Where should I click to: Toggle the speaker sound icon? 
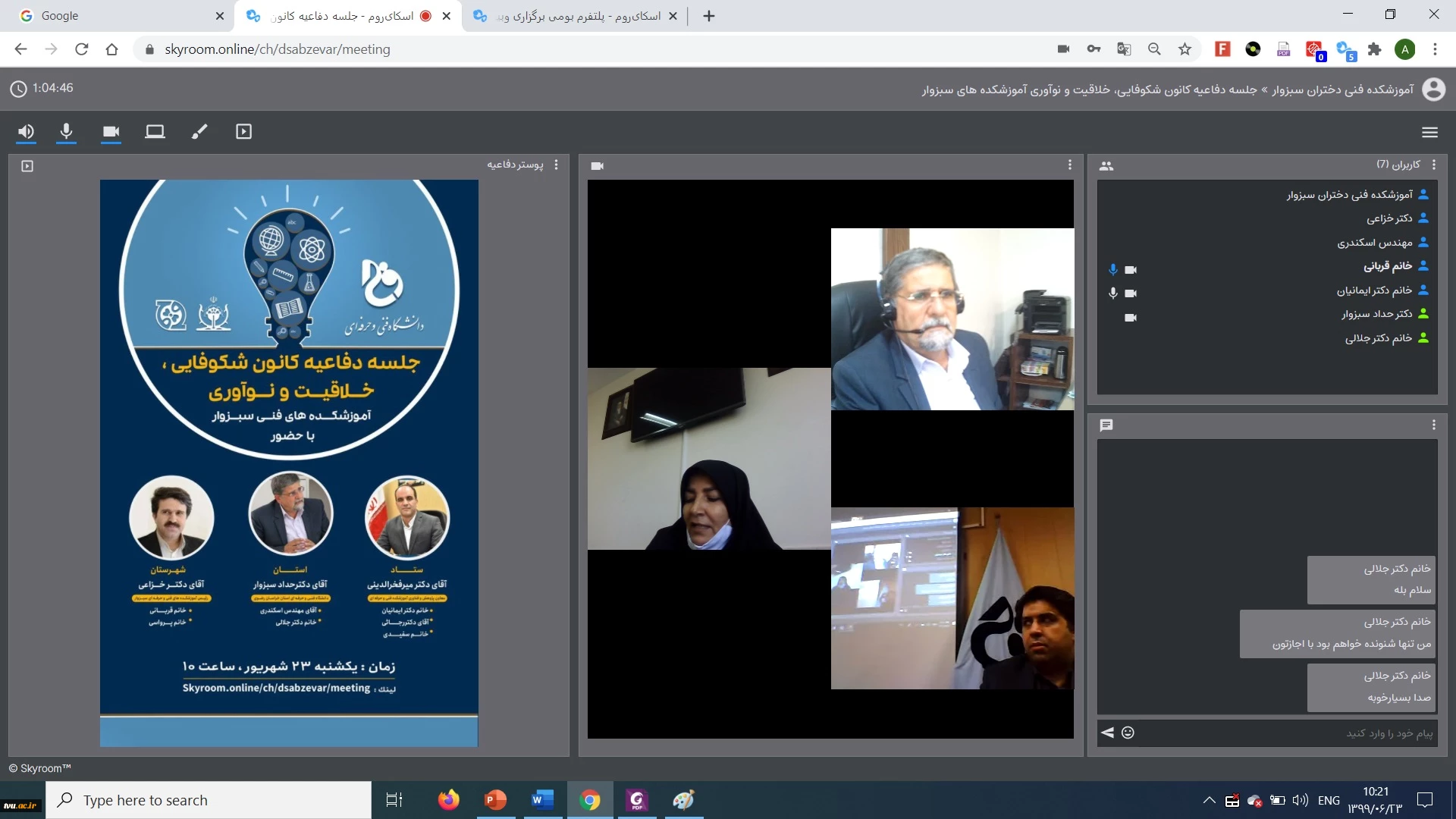pyautogui.click(x=26, y=132)
